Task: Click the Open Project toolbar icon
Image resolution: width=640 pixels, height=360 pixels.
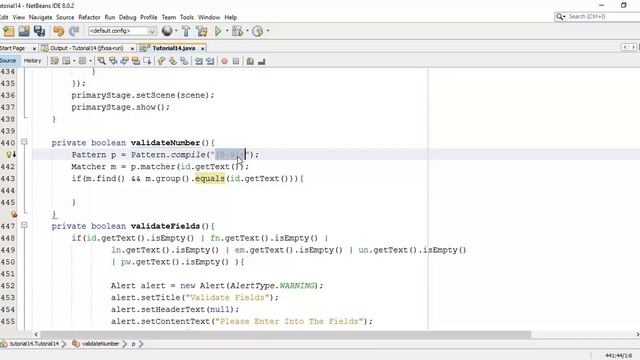Action: click(24, 31)
